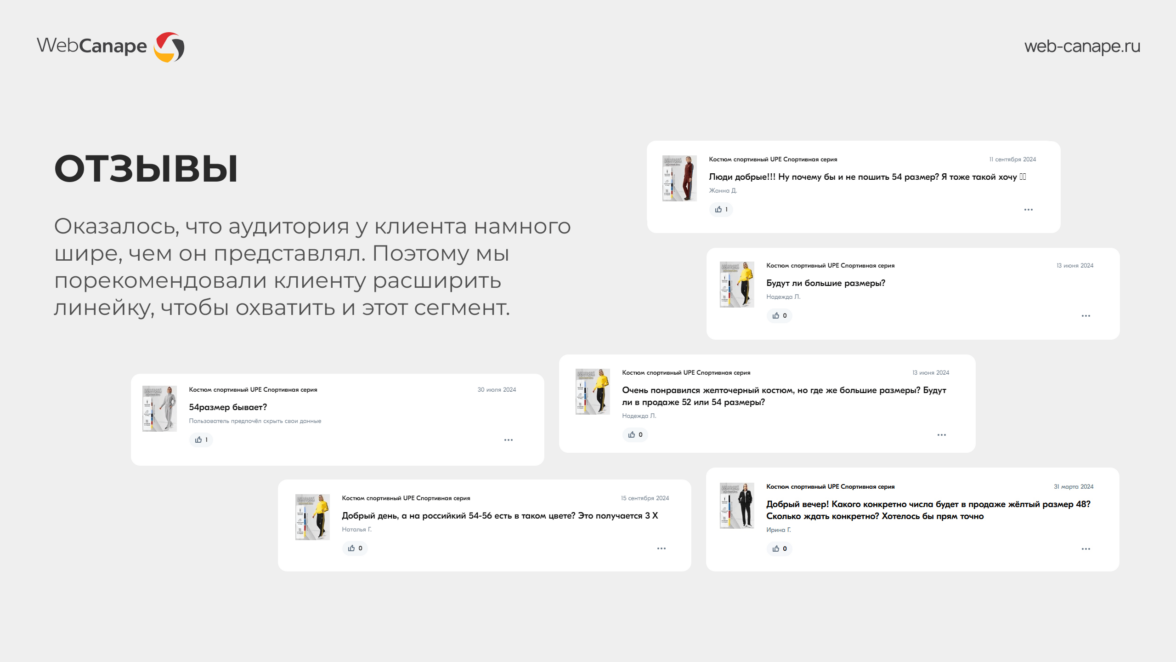
Task: Click author name Жанна Д.
Action: pos(723,190)
